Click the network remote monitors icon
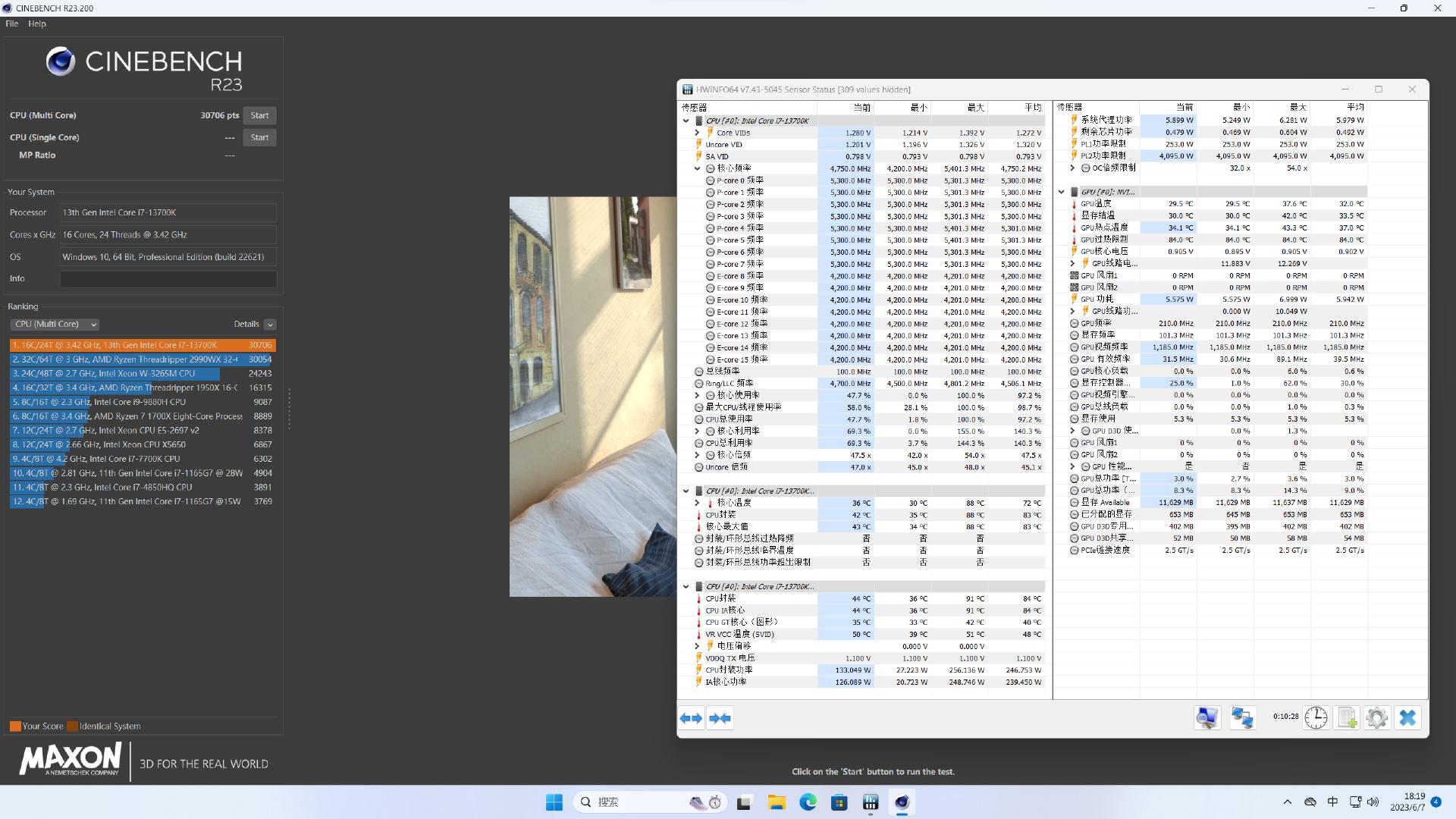Image resolution: width=1456 pixels, height=819 pixels. (1242, 717)
